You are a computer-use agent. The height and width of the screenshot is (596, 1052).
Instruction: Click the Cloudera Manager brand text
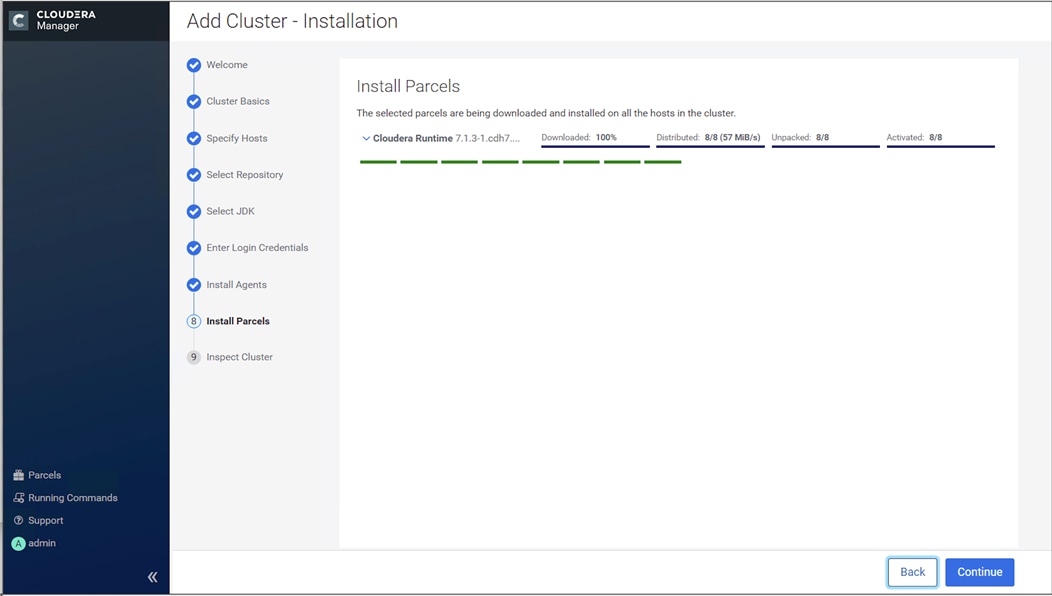[66, 20]
